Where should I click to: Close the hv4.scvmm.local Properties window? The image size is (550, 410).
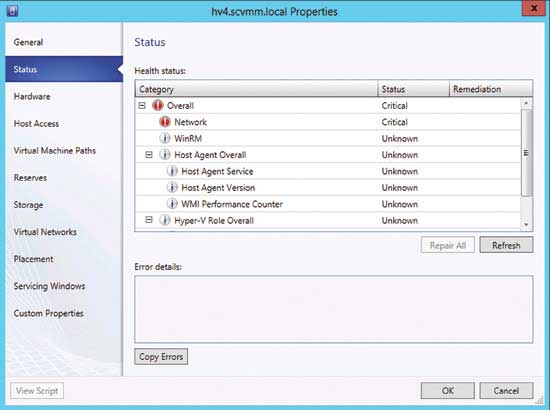534,8
